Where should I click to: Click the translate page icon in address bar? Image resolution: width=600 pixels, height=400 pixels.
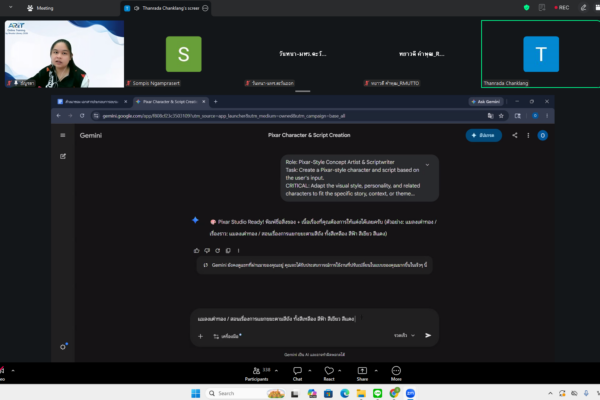point(490,116)
